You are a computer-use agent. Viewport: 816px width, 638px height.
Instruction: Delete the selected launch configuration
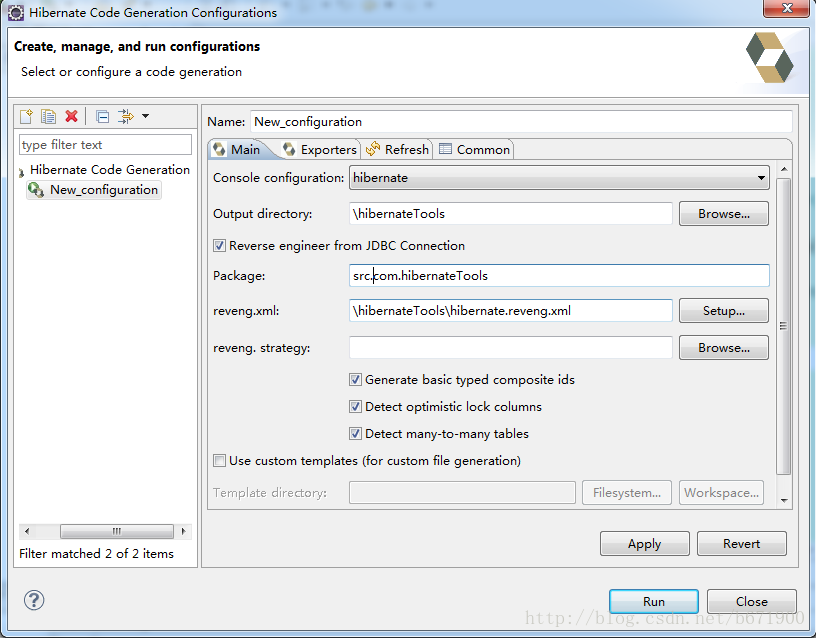[x=71, y=116]
